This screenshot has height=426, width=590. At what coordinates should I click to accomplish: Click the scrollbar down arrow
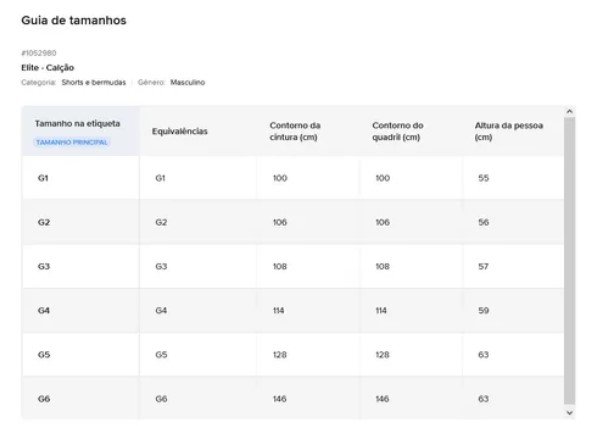click(569, 413)
